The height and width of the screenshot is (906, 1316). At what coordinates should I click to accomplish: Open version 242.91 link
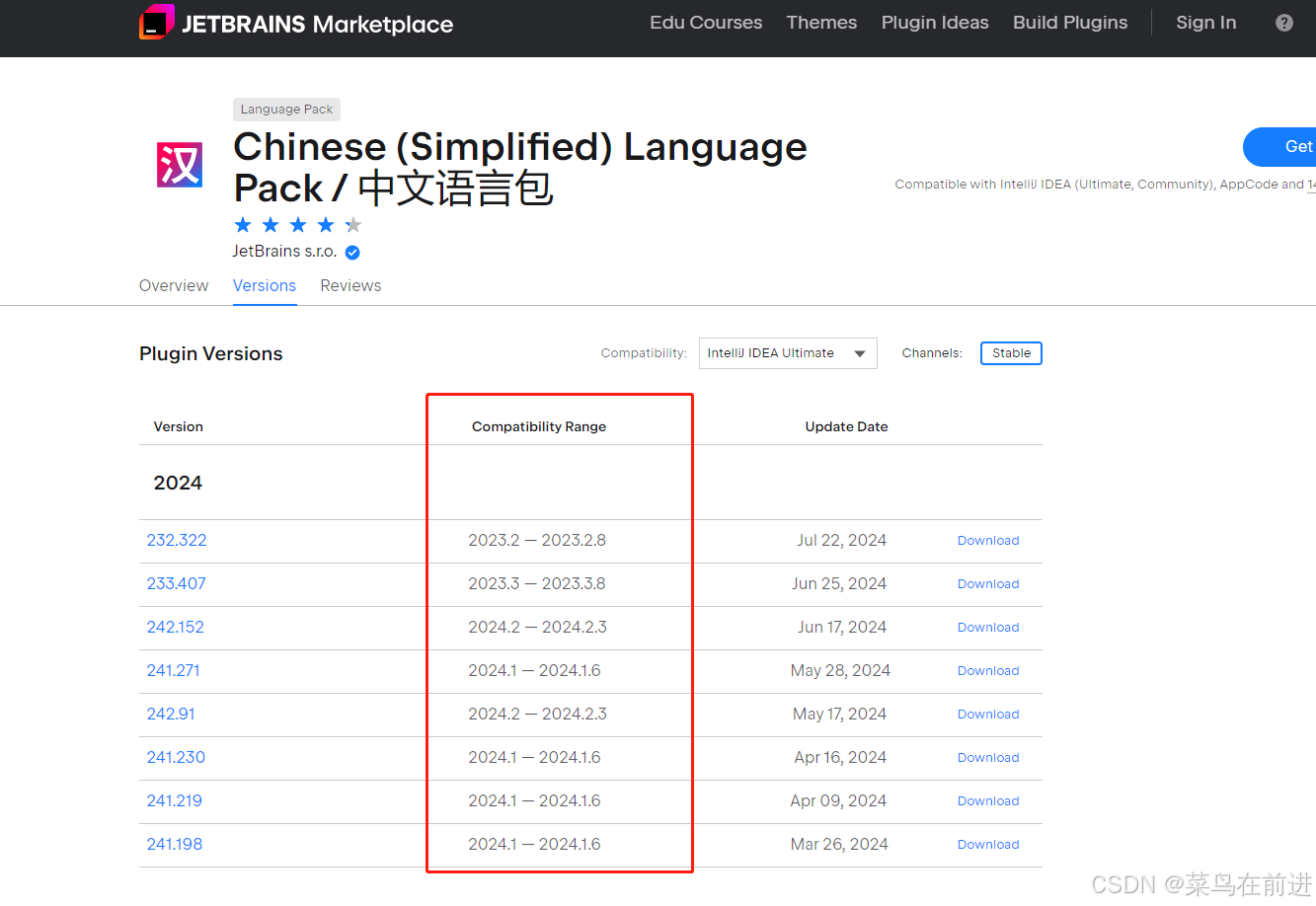pyautogui.click(x=171, y=715)
